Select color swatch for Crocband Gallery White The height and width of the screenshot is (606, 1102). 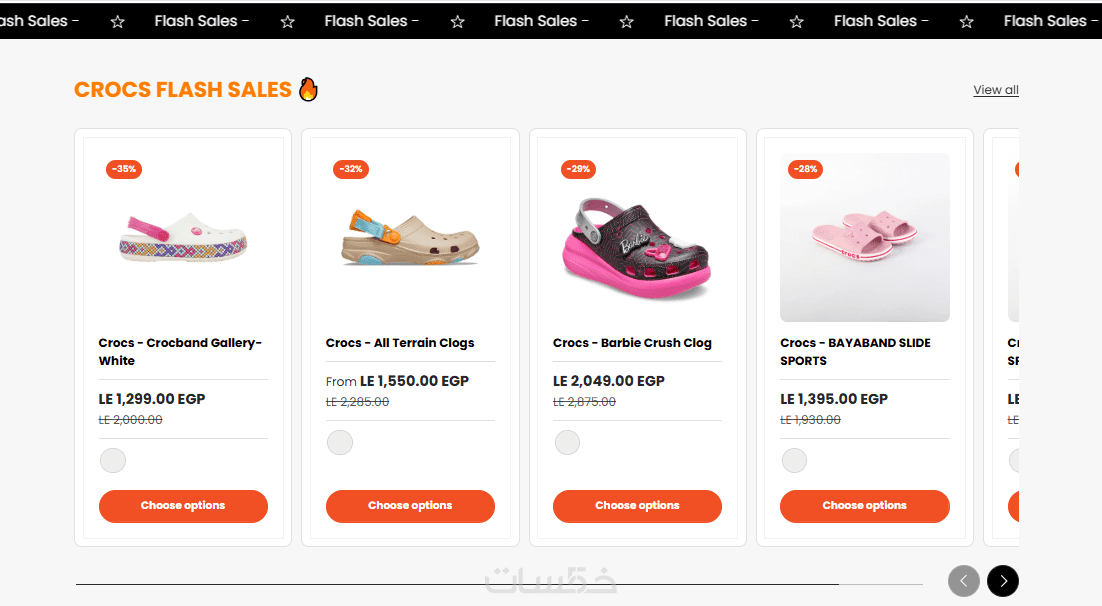point(113,460)
